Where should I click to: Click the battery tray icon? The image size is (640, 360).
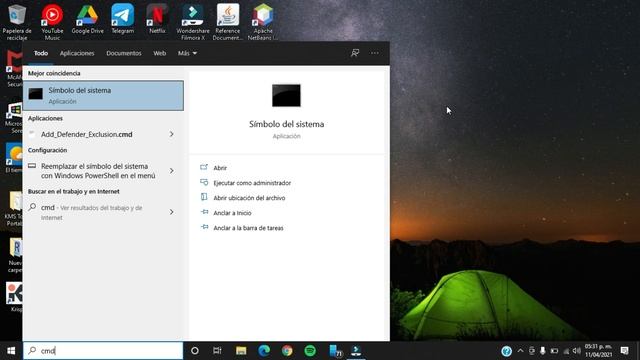[x=554, y=351]
